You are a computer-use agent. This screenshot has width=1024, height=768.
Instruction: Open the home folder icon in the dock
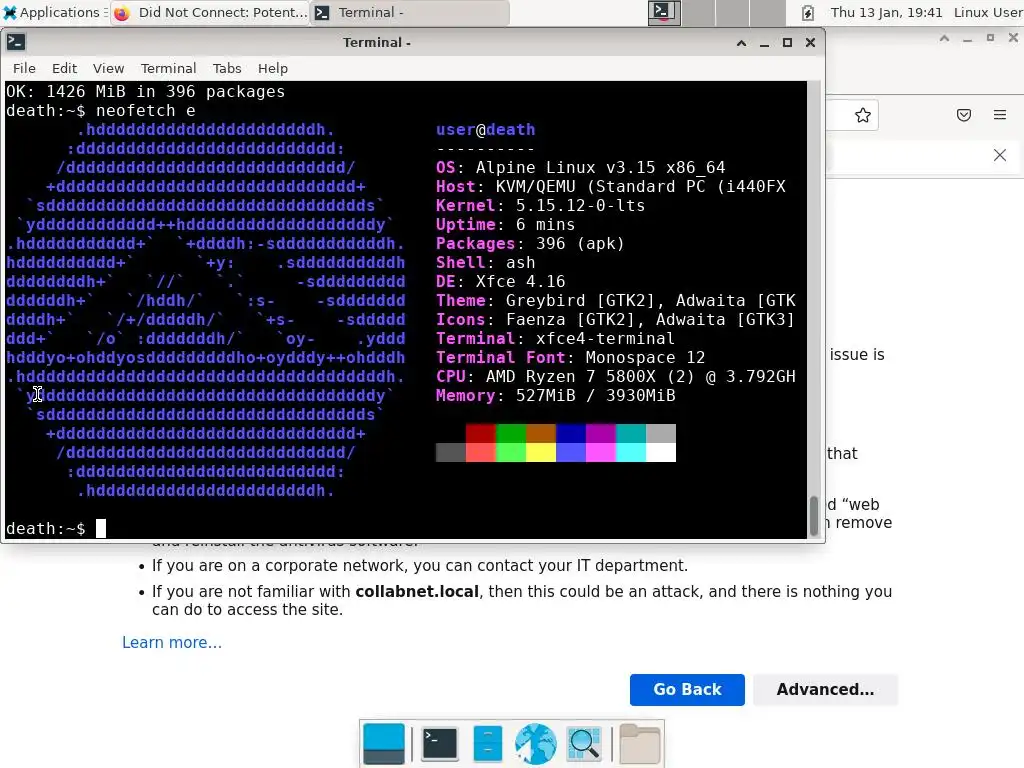(x=639, y=744)
